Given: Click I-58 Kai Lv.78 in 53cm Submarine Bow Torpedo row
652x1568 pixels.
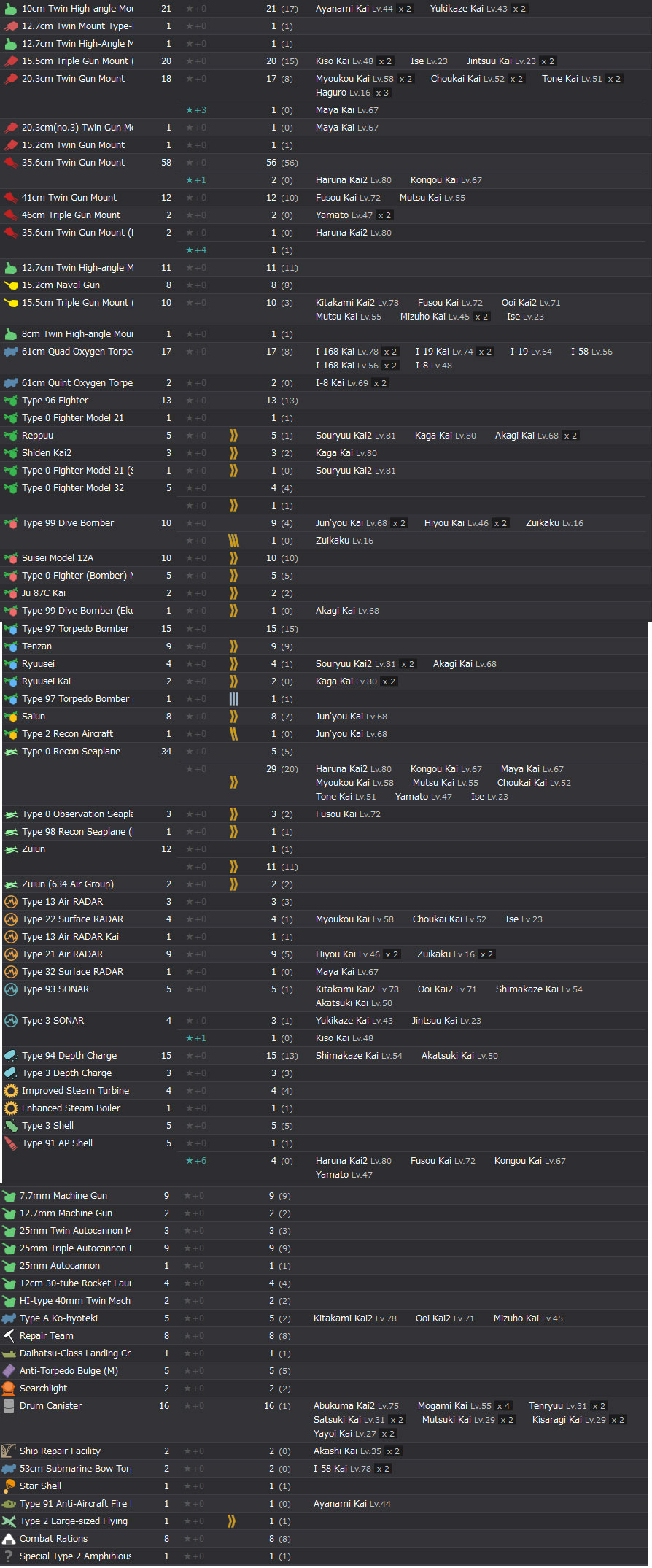Looking at the screenshot, I should pyautogui.click(x=342, y=1469).
